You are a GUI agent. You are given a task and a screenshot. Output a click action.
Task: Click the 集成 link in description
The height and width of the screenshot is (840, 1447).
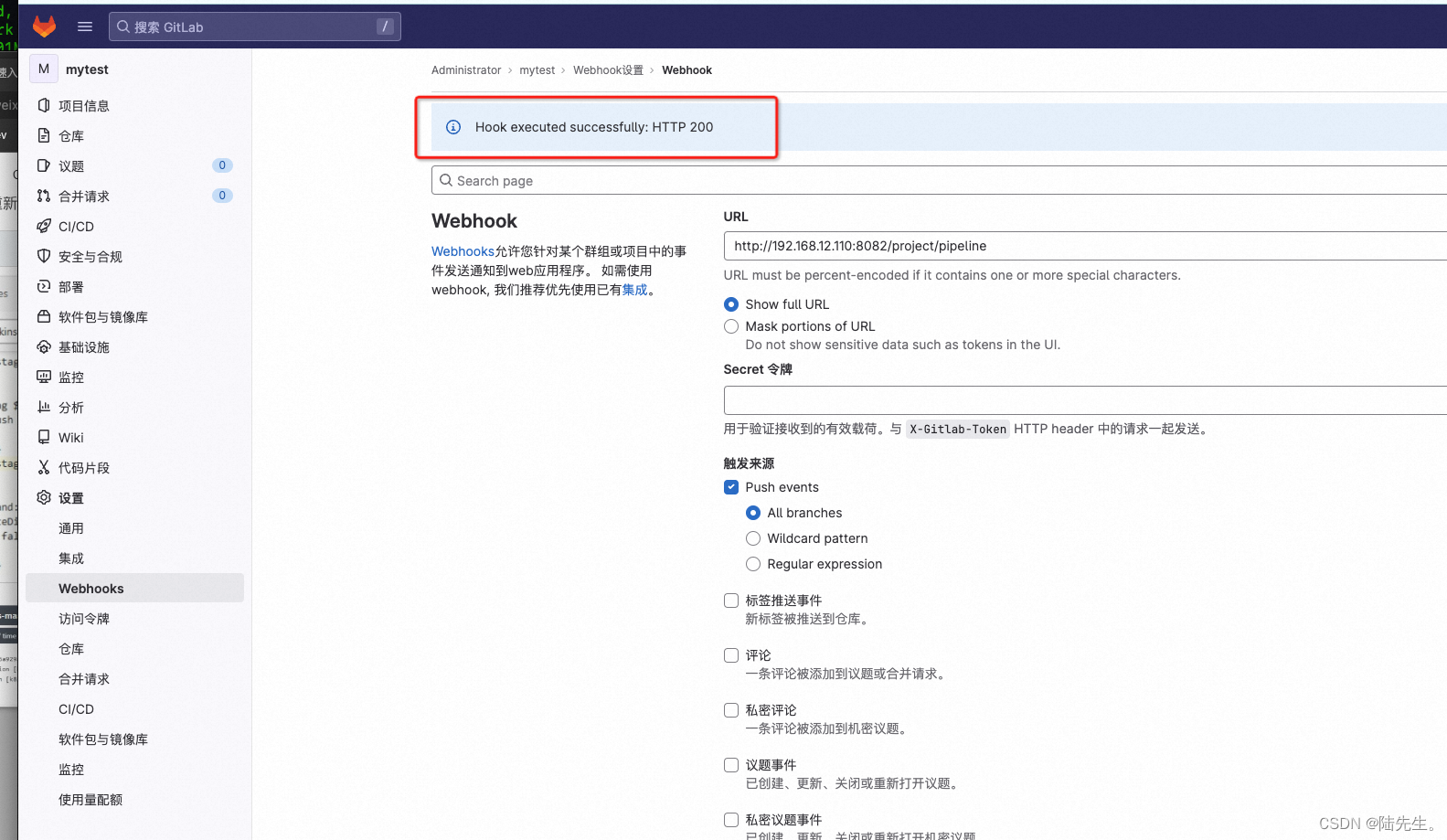[634, 290]
